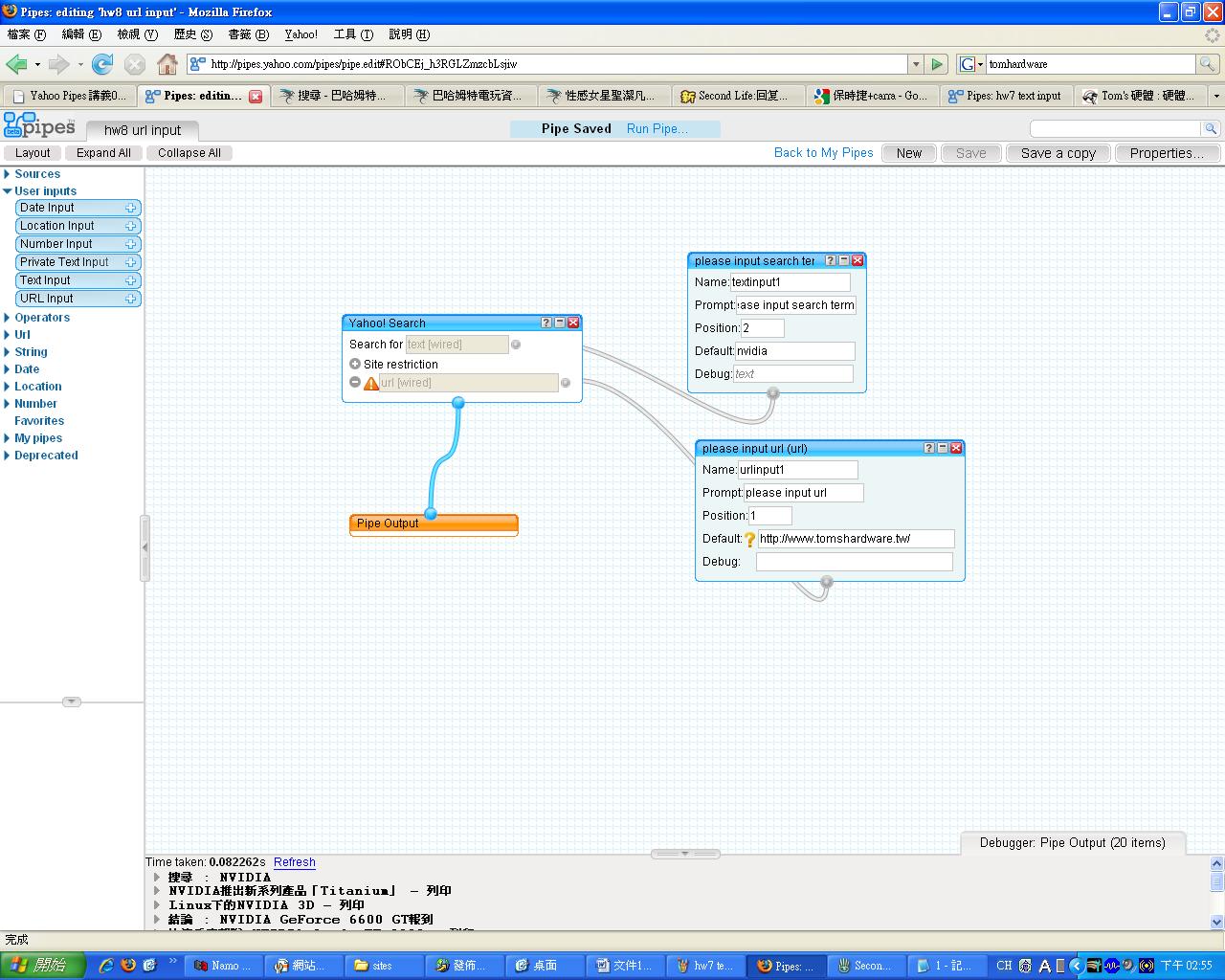Expand the Number category
This screenshot has width=1225, height=980.
coord(8,404)
